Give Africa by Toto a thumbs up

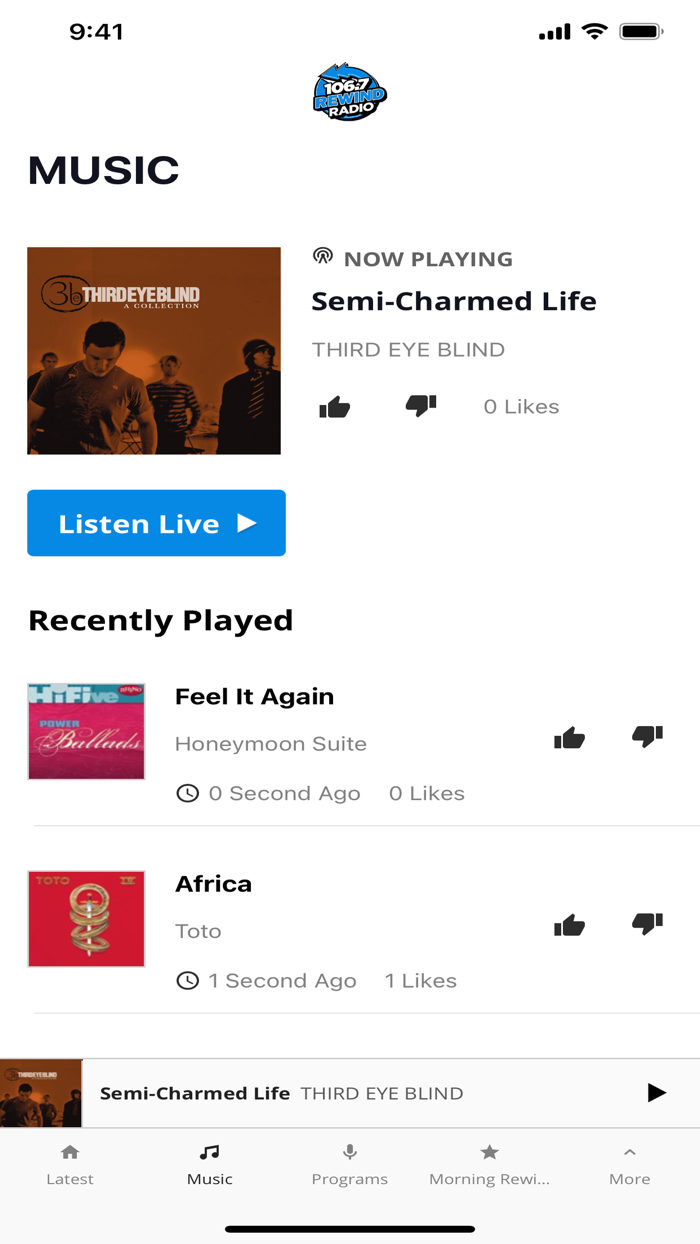pyautogui.click(x=569, y=925)
